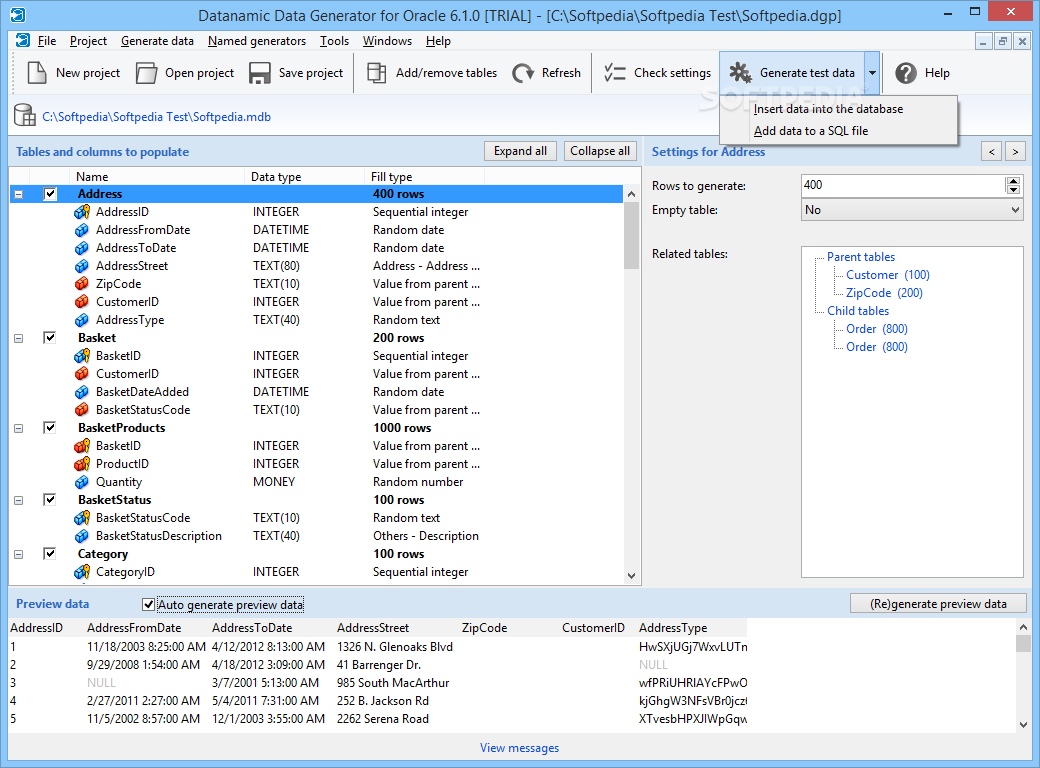The width and height of the screenshot is (1040, 768).
Task: Go to next table settings arrow
Action: coord(1015,152)
